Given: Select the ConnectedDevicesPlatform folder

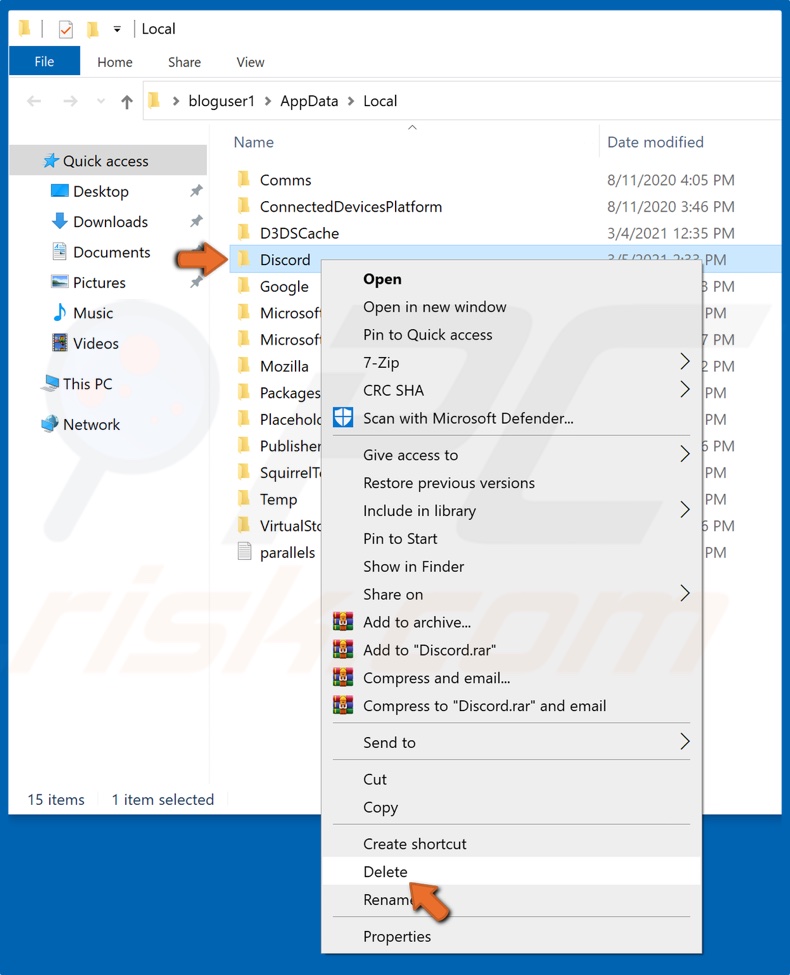Looking at the screenshot, I should pyautogui.click(x=350, y=206).
